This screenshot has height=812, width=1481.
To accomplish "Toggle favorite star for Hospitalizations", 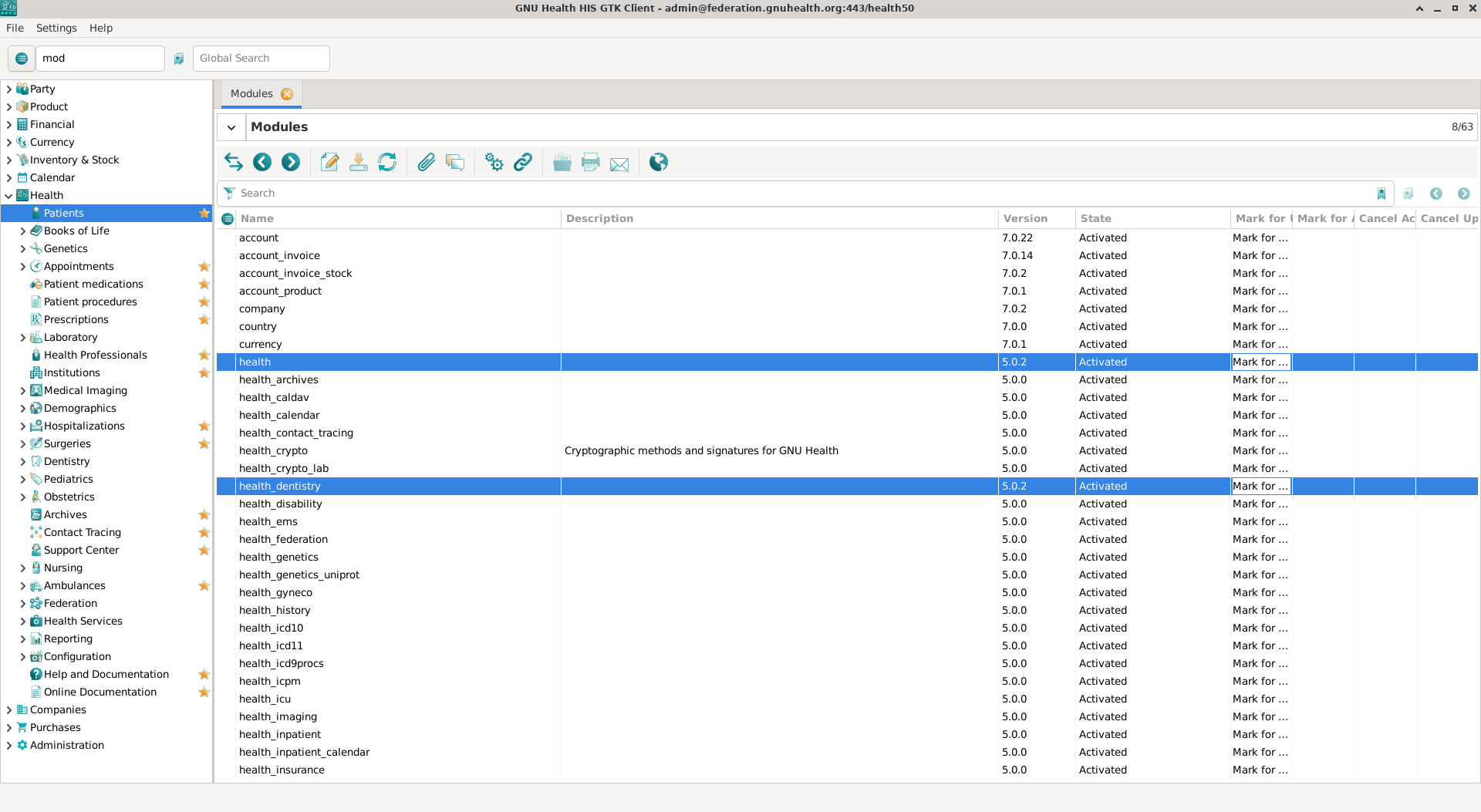I will pyautogui.click(x=204, y=426).
